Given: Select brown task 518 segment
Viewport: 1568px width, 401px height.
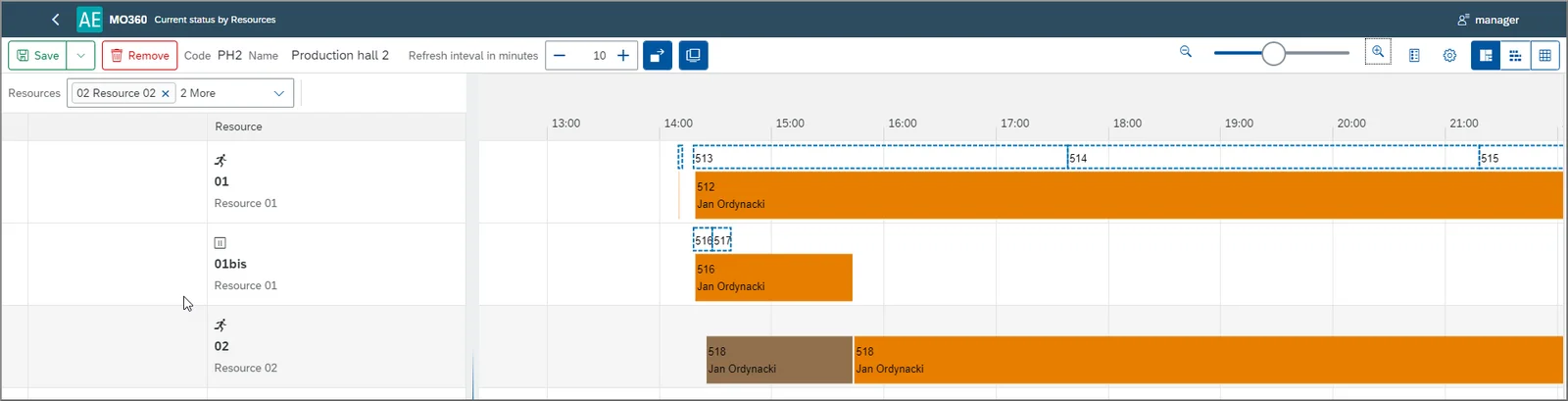Looking at the screenshot, I should point(779,360).
